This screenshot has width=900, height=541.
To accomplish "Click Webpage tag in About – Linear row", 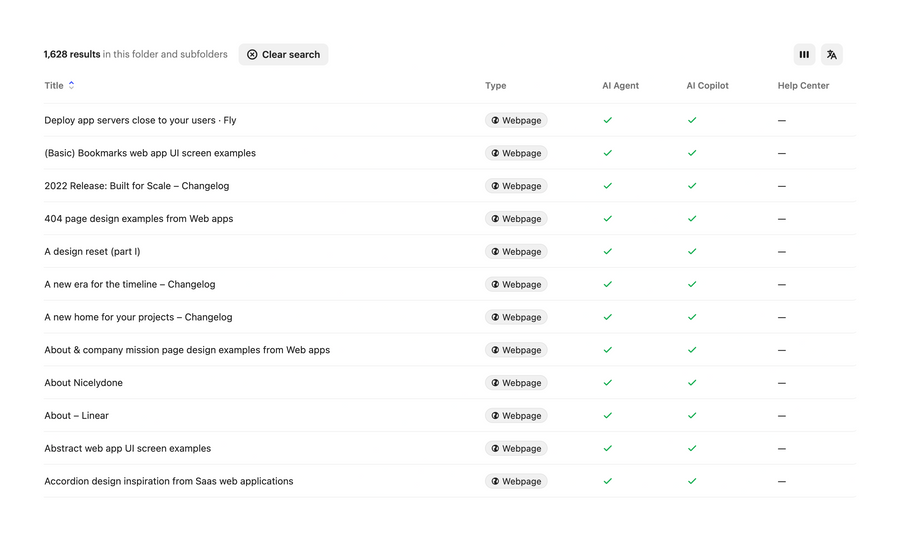I will tap(516, 415).
